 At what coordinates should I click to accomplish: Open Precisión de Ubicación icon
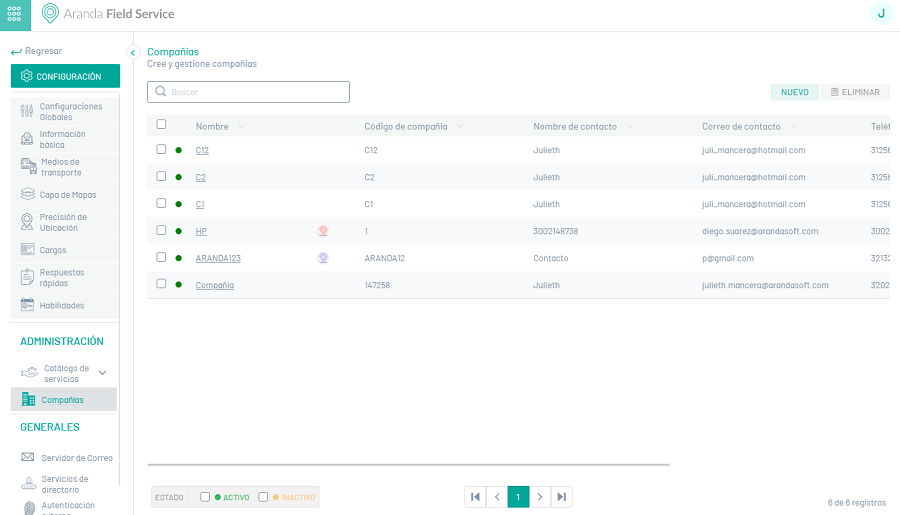coord(28,222)
